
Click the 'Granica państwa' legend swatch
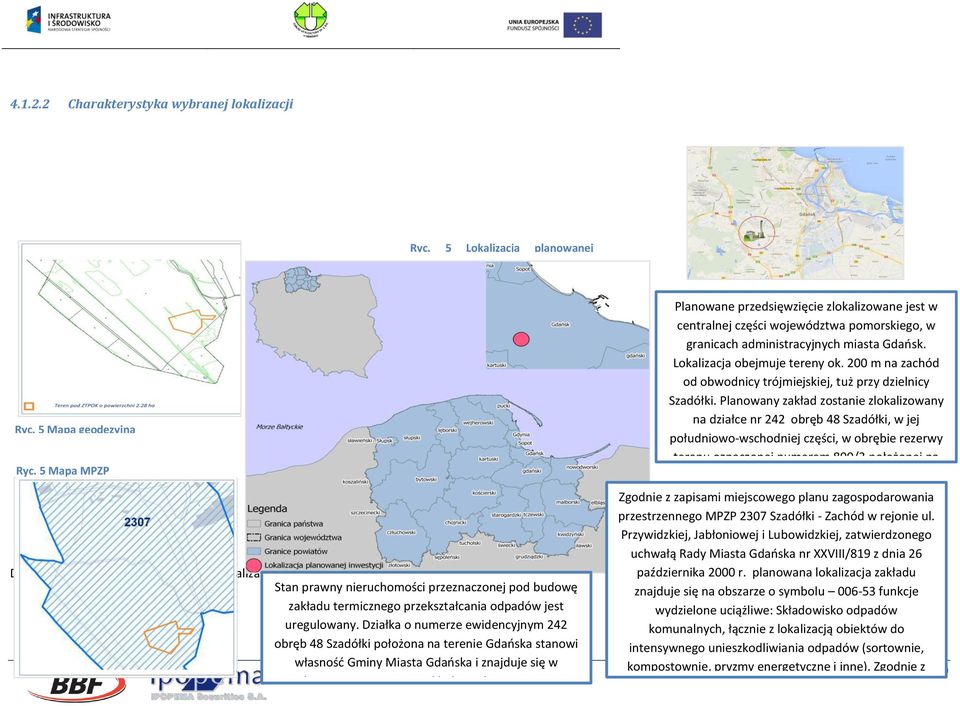click(x=253, y=524)
